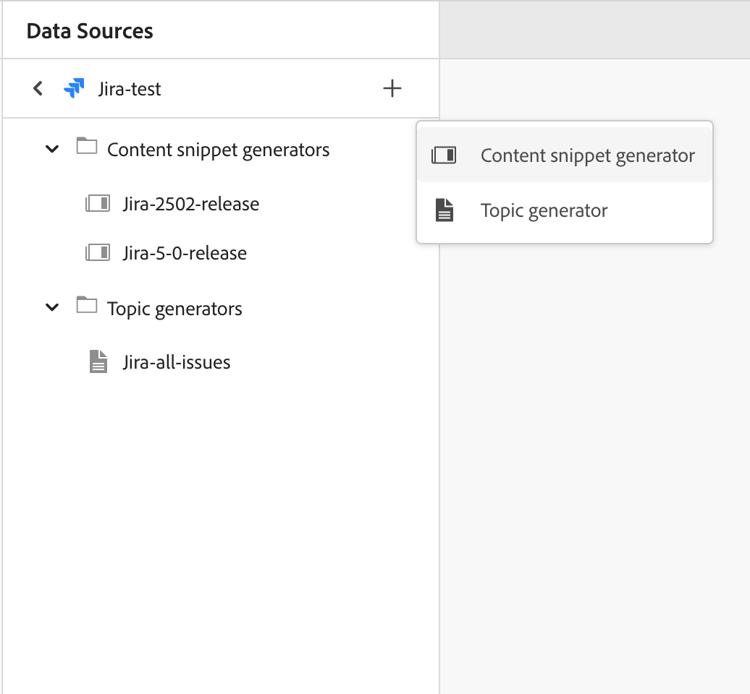Open the Jira-5-0-release snippet generator

coord(184,253)
